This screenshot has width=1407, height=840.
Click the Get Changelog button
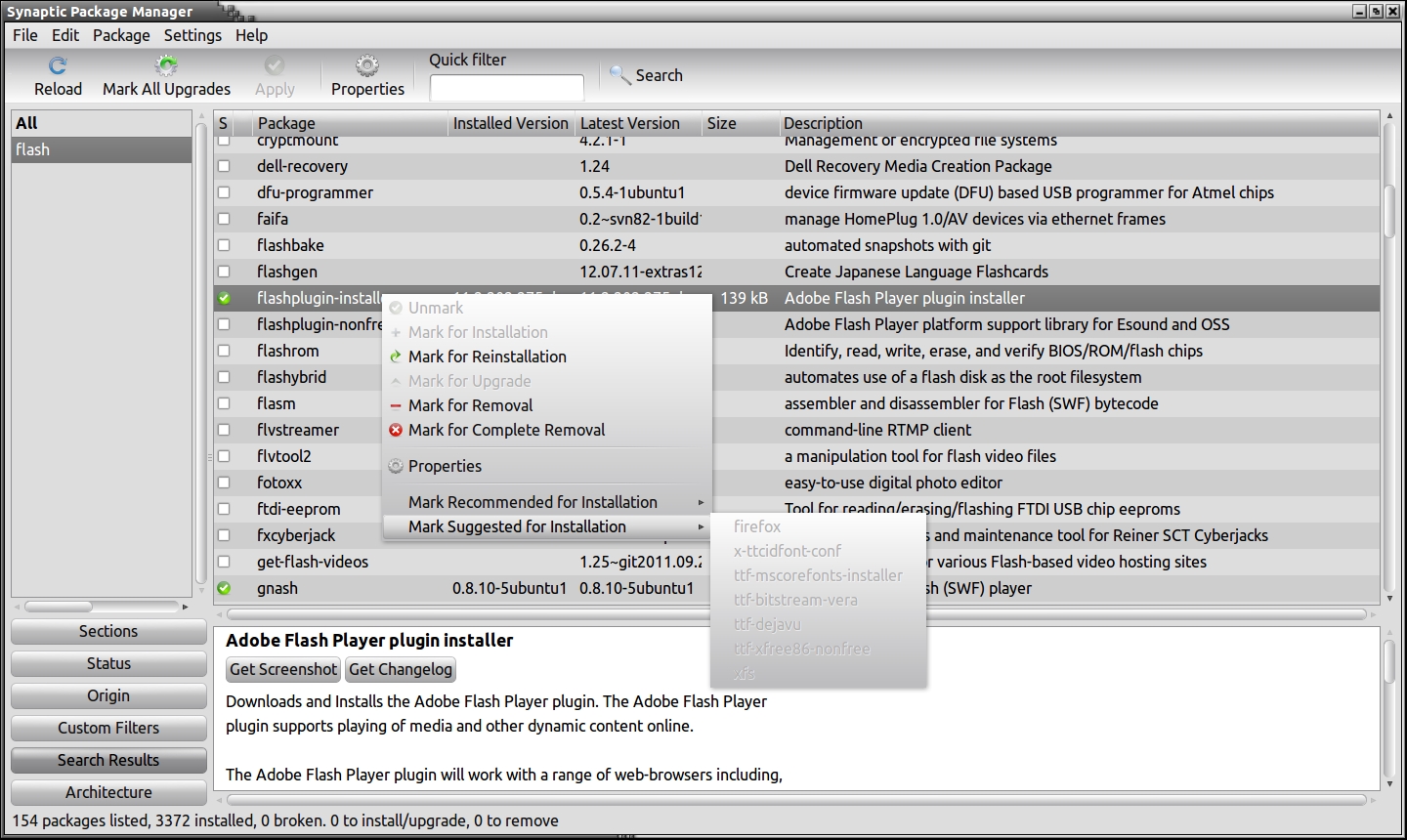tap(401, 669)
